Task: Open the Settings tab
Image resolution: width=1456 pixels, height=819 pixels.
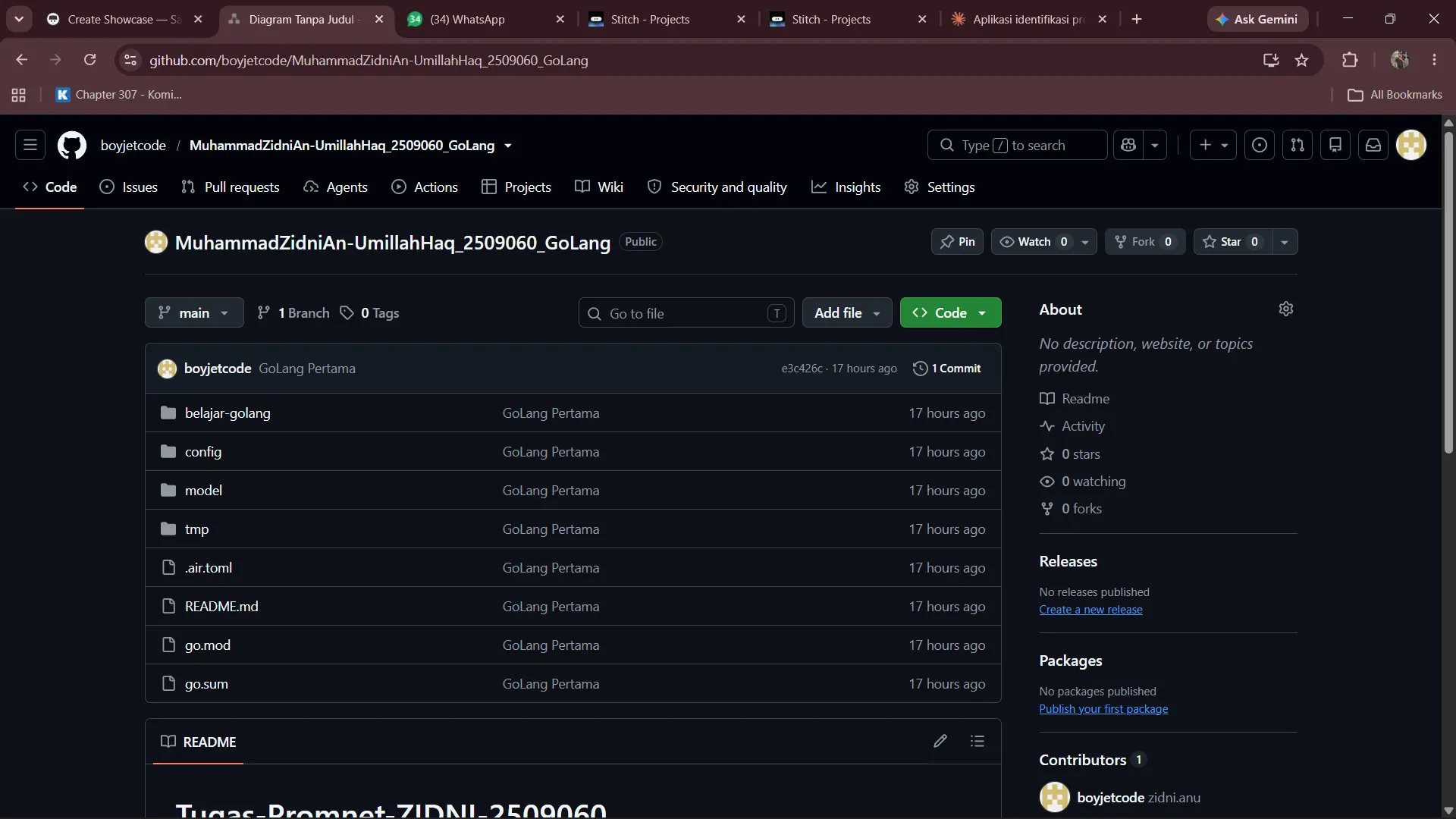Action: pos(940,187)
